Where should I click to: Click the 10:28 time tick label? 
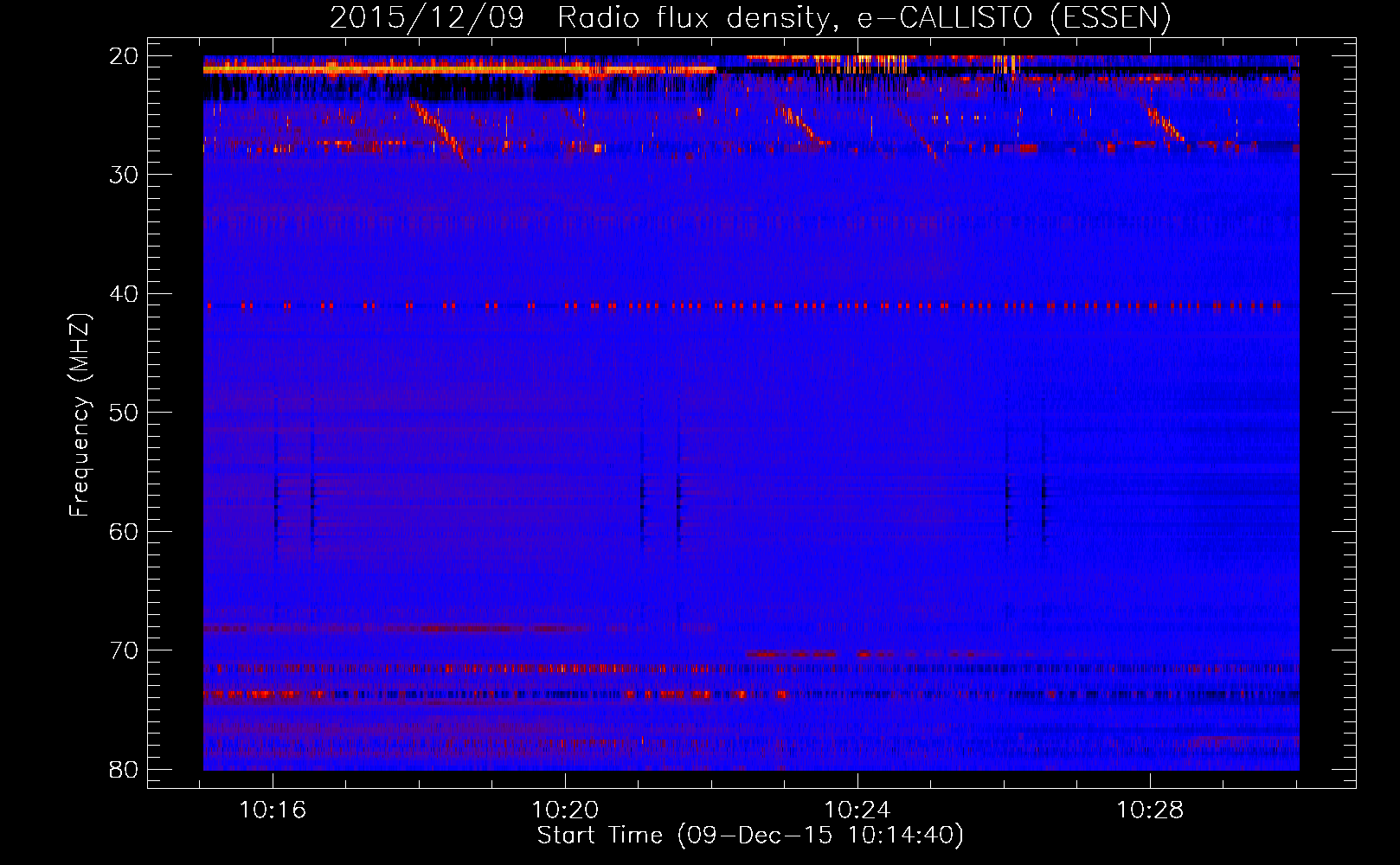[1150, 811]
